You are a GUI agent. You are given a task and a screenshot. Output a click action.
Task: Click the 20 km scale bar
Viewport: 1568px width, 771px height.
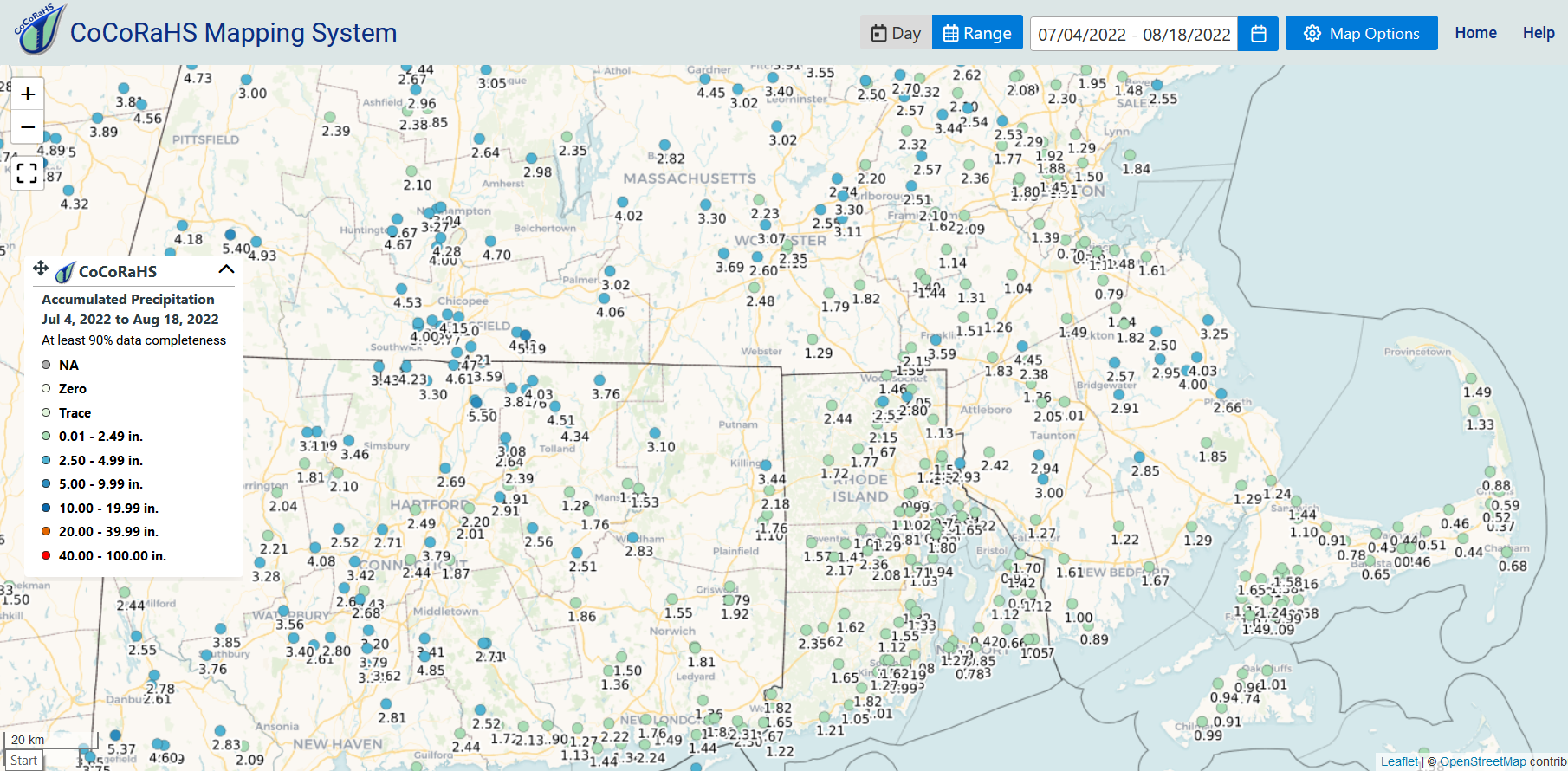click(50, 740)
